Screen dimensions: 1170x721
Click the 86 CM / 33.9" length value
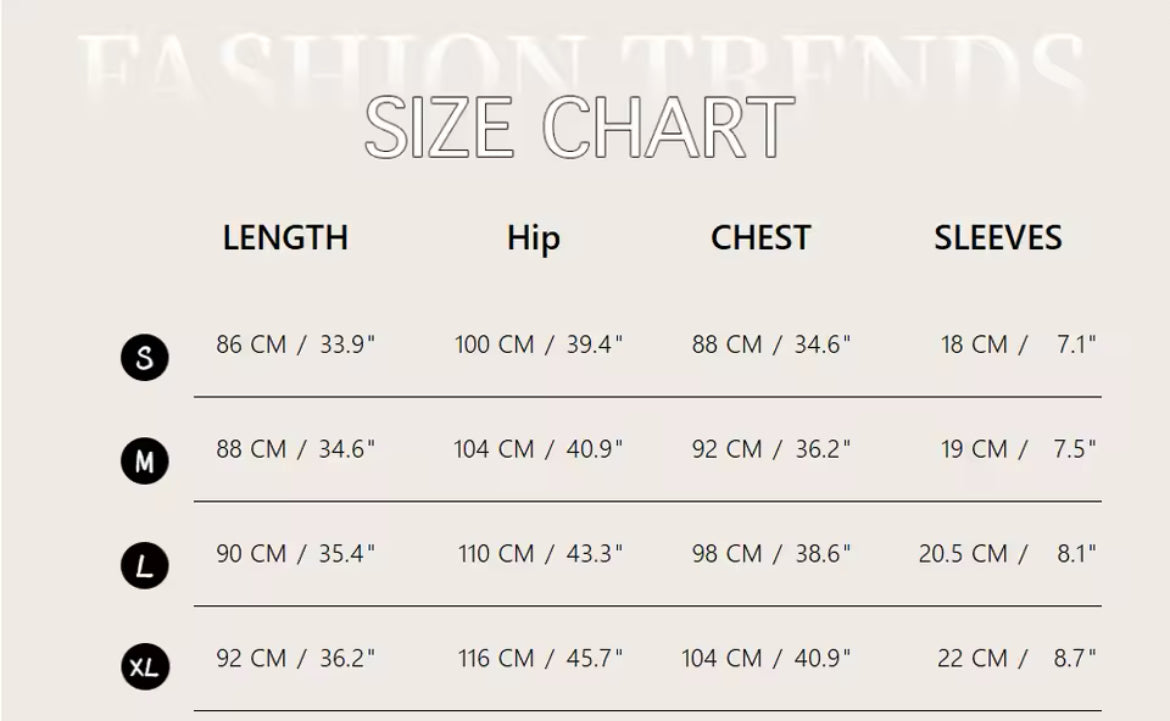click(295, 345)
